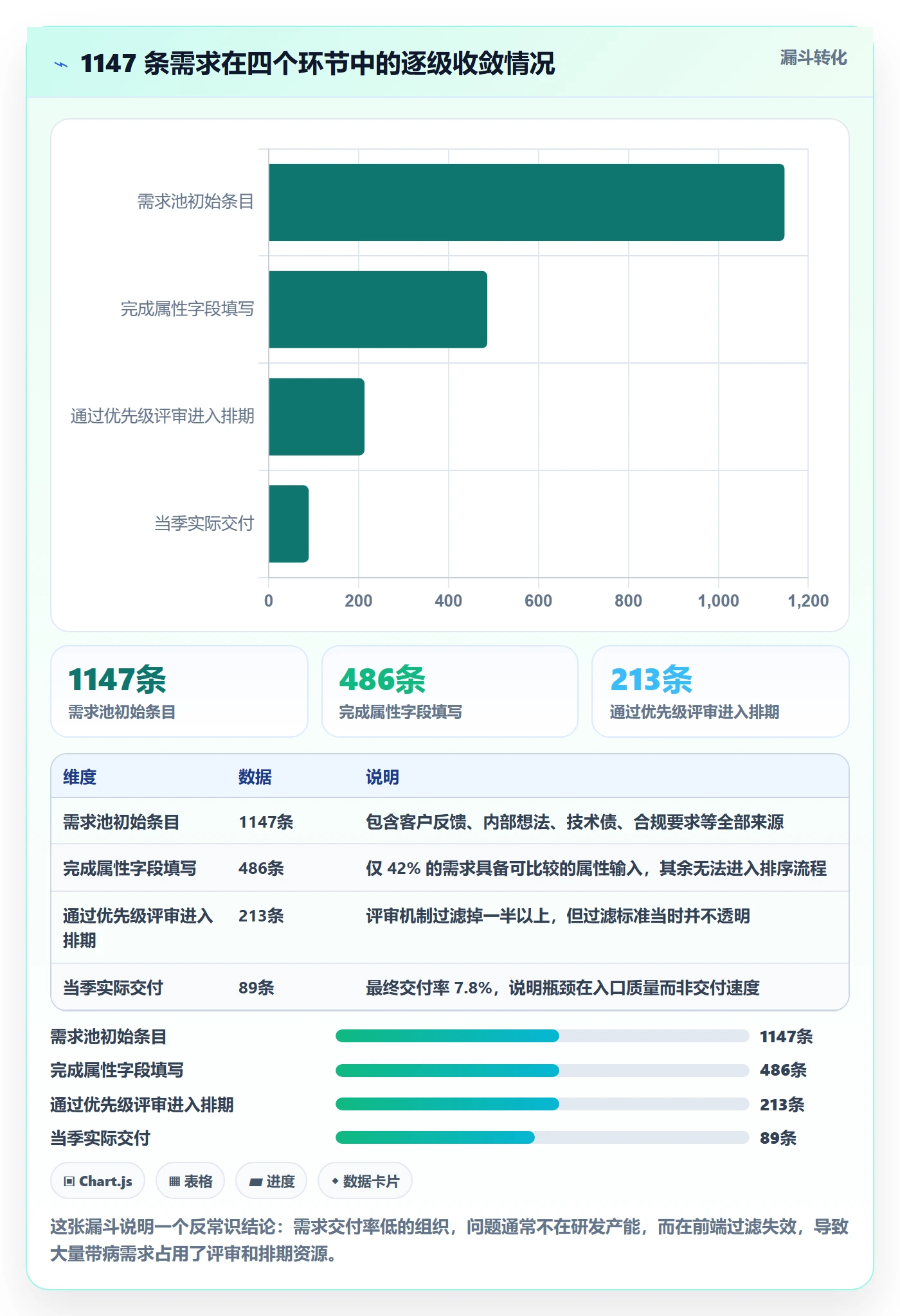Select the 486条 data card
The image size is (900, 1316).
click(x=450, y=691)
